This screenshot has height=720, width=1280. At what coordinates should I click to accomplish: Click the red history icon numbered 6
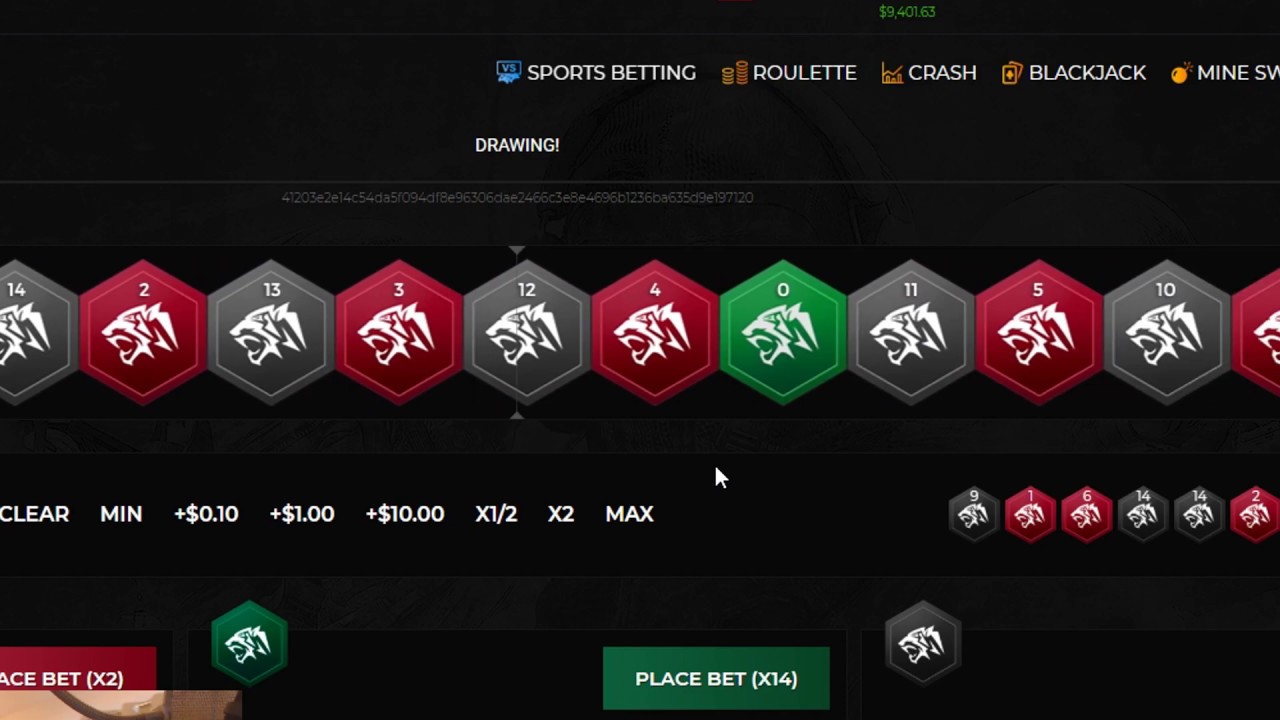click(x=1087, y=514)
